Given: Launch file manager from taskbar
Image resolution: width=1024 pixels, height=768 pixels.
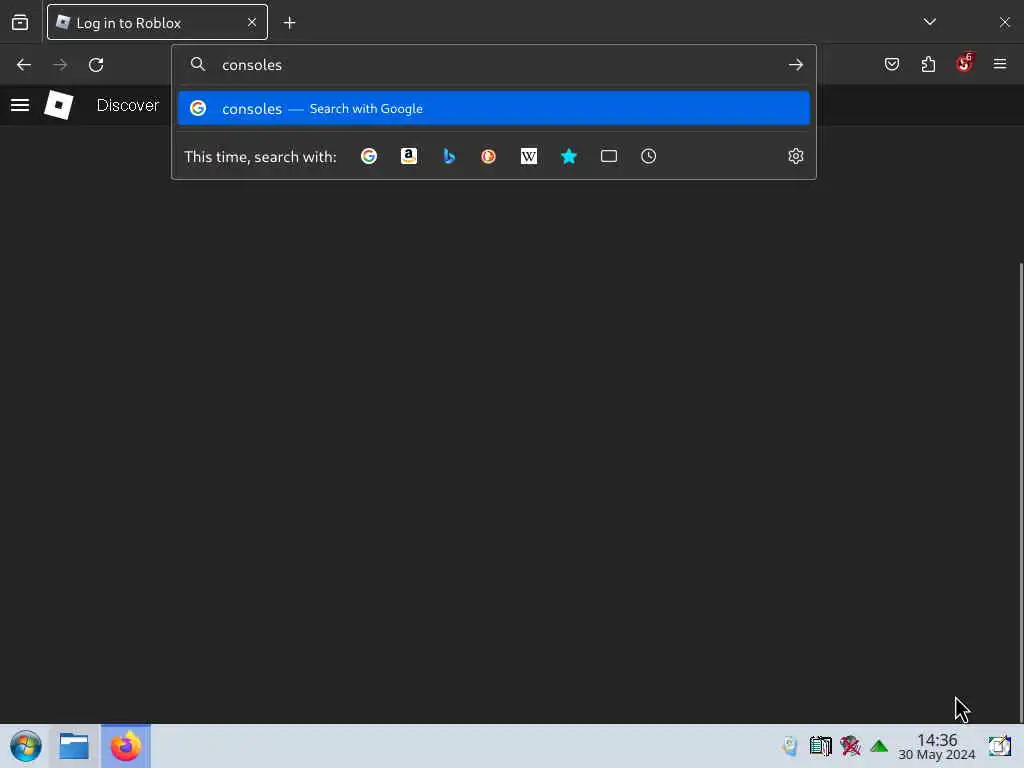Looking at the screenshot, I should coord(74,746).
